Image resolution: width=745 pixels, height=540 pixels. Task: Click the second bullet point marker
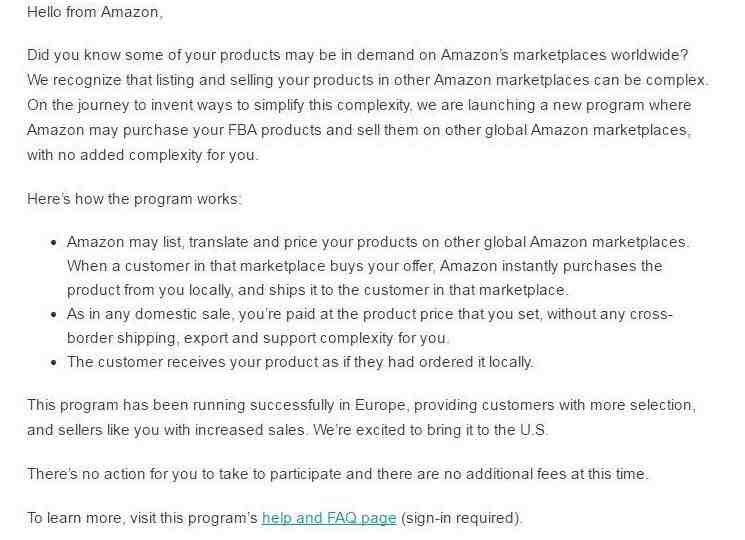pos(53,314)
